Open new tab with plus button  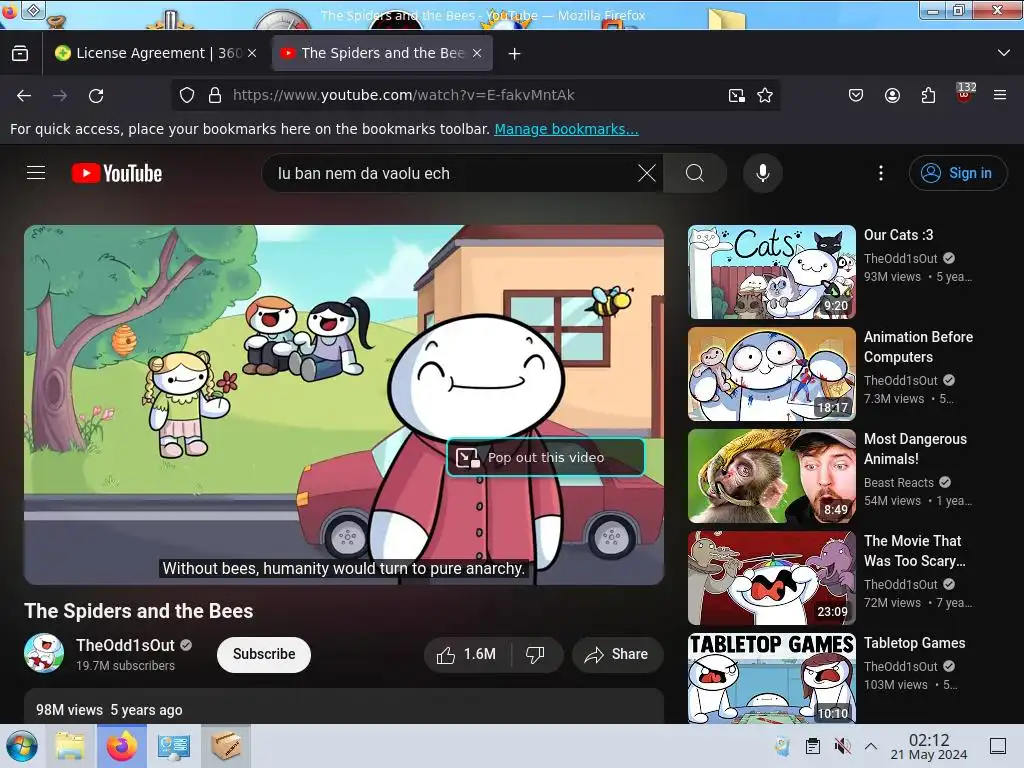click(x=515, y=54)
